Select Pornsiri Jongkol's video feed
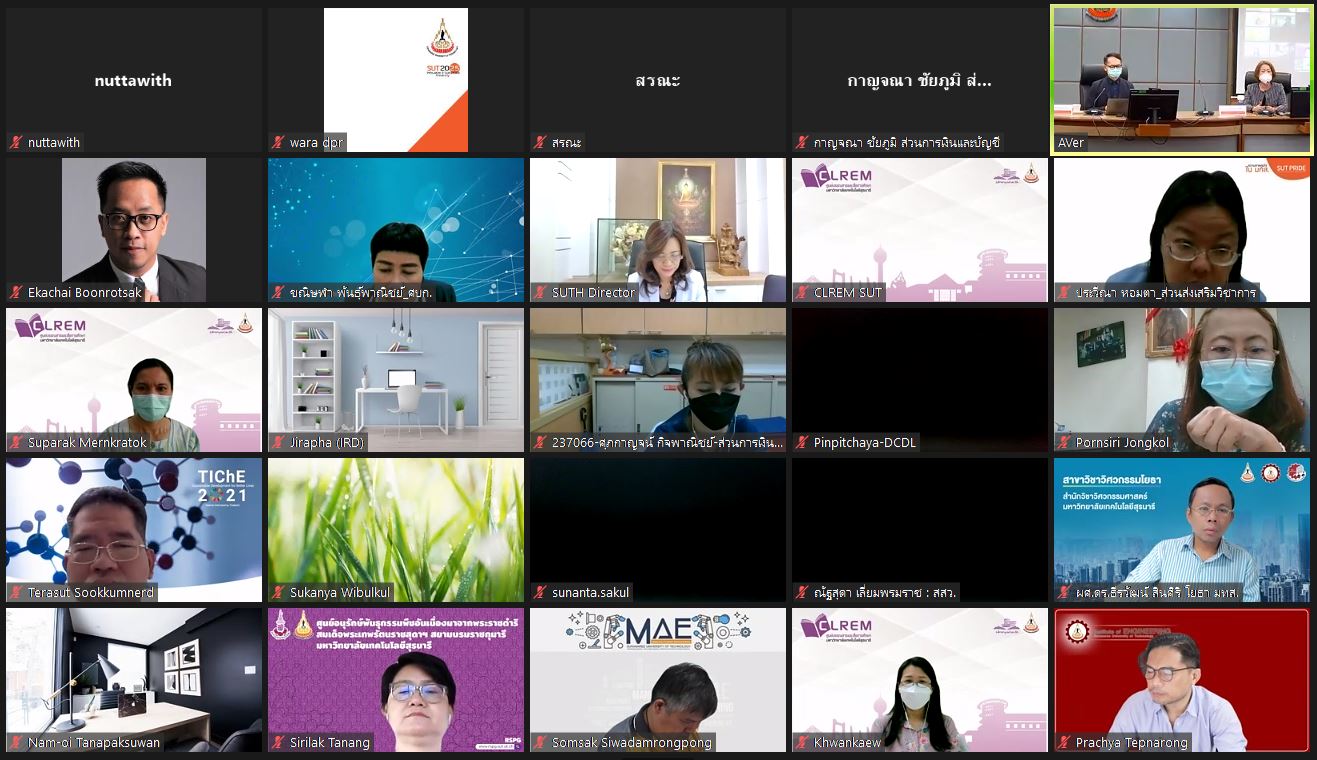Image resolution: width=1317 pixels, height=760 pixels. tap(1182, 380)
